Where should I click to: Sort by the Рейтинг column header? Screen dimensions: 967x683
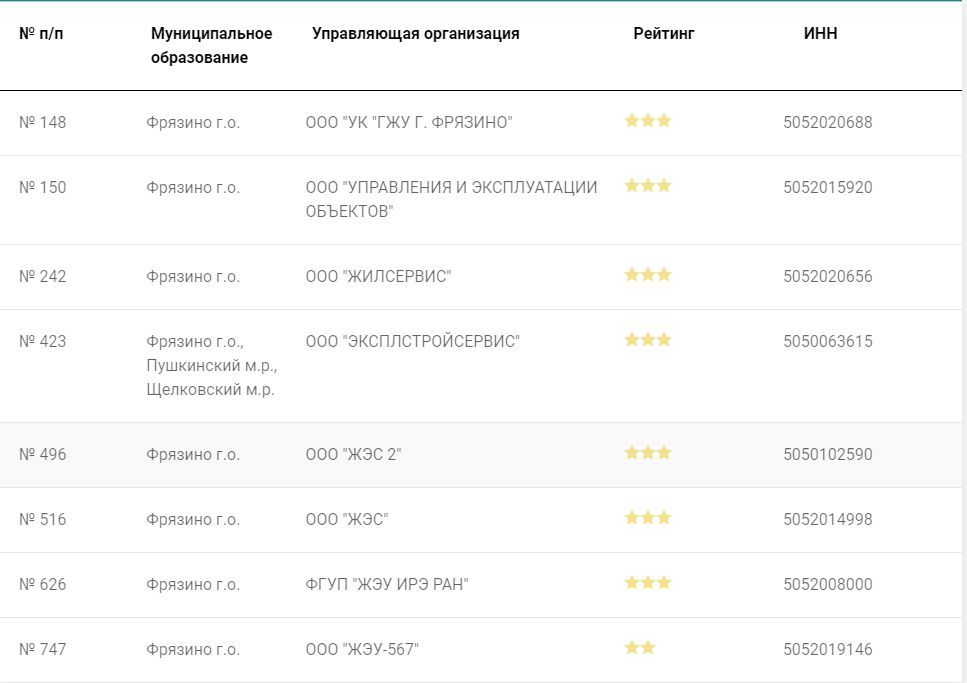click(x=663, y=33)
